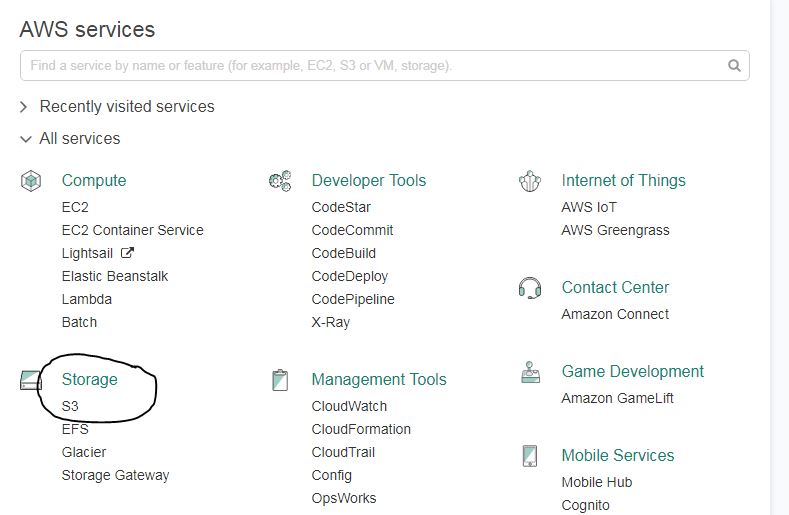Image resolution: width=789 pixels, height=515 pixels.
Task: Click the Developer Tools gears icon
Action: [x=280, y=181]
